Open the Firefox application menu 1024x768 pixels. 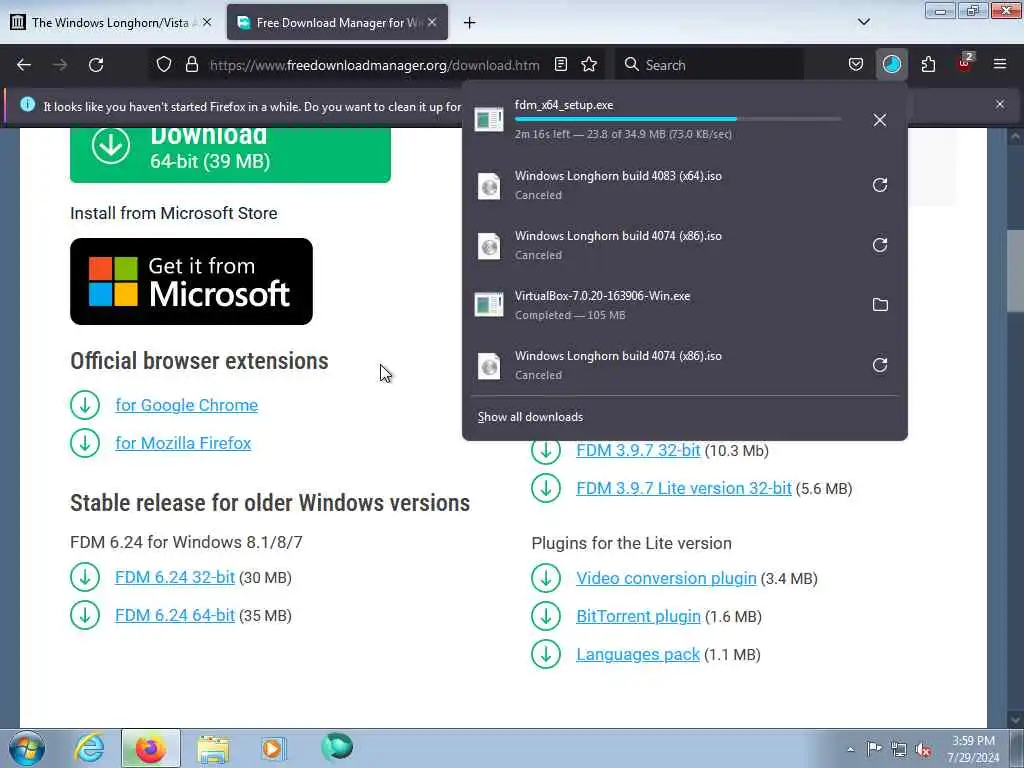pos(1000,65)
